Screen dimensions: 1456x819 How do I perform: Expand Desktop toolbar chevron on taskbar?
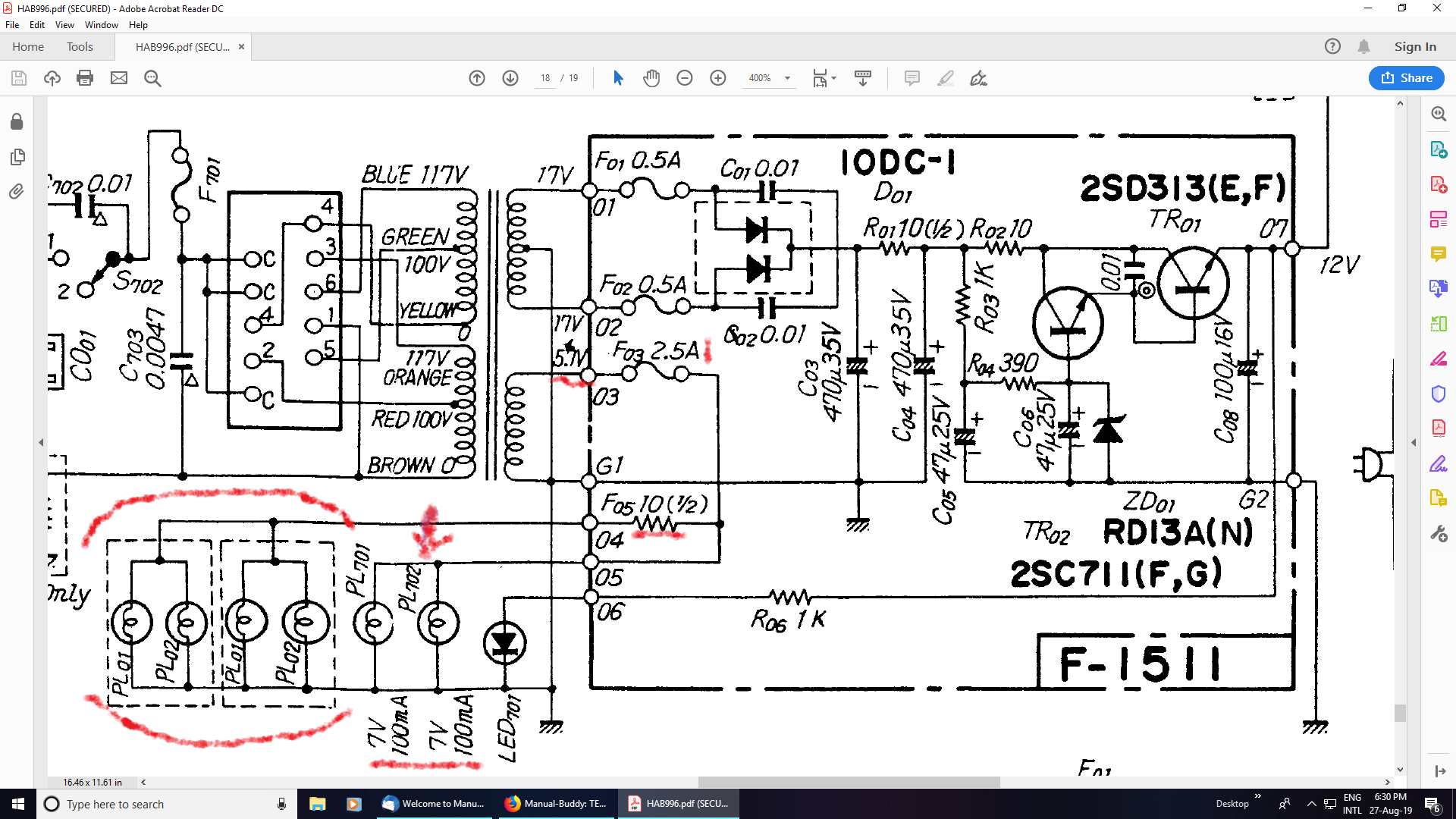(1258, 796)
